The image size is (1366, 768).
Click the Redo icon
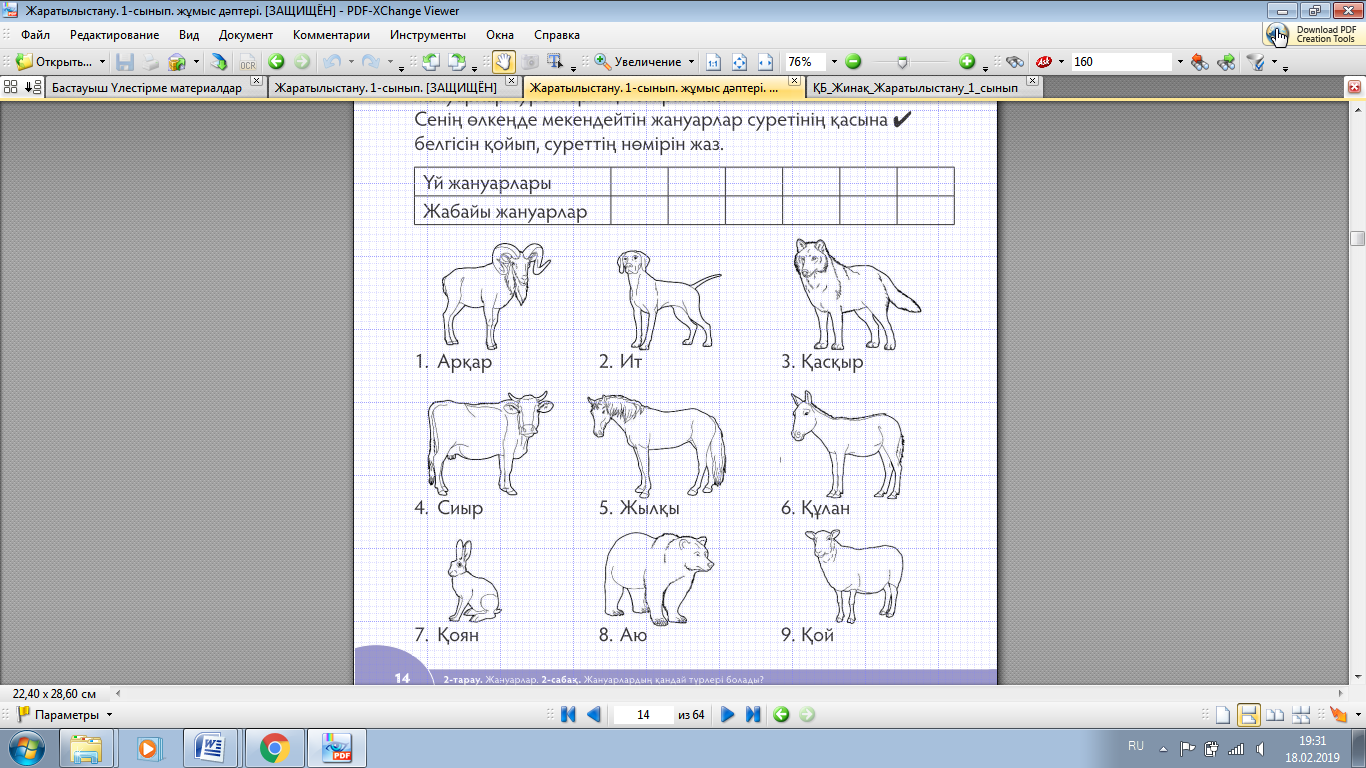click(x=371, y=62)
